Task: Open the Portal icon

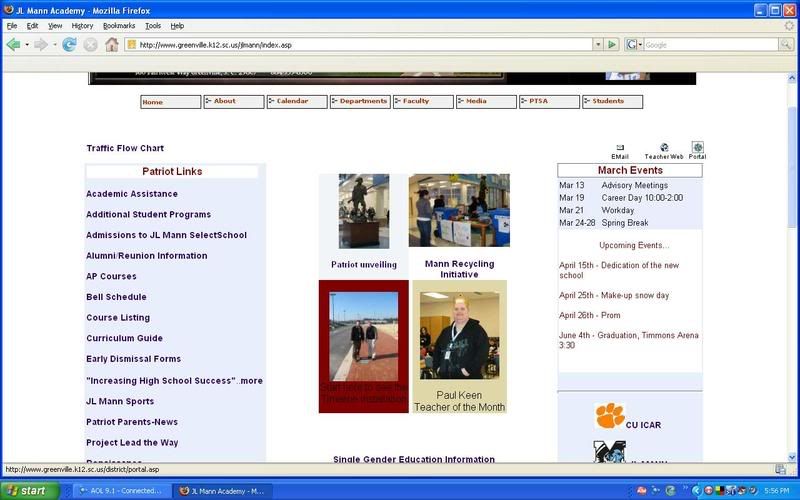Action: (697, 147)
